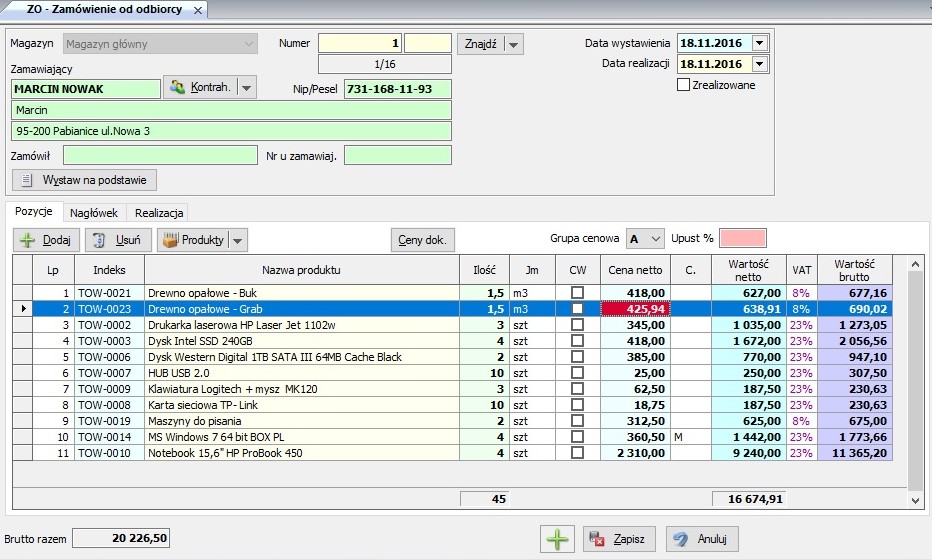Toggle CW checkbox for HUB USB 2.0

pyautogui.click(x=577, y=373)
